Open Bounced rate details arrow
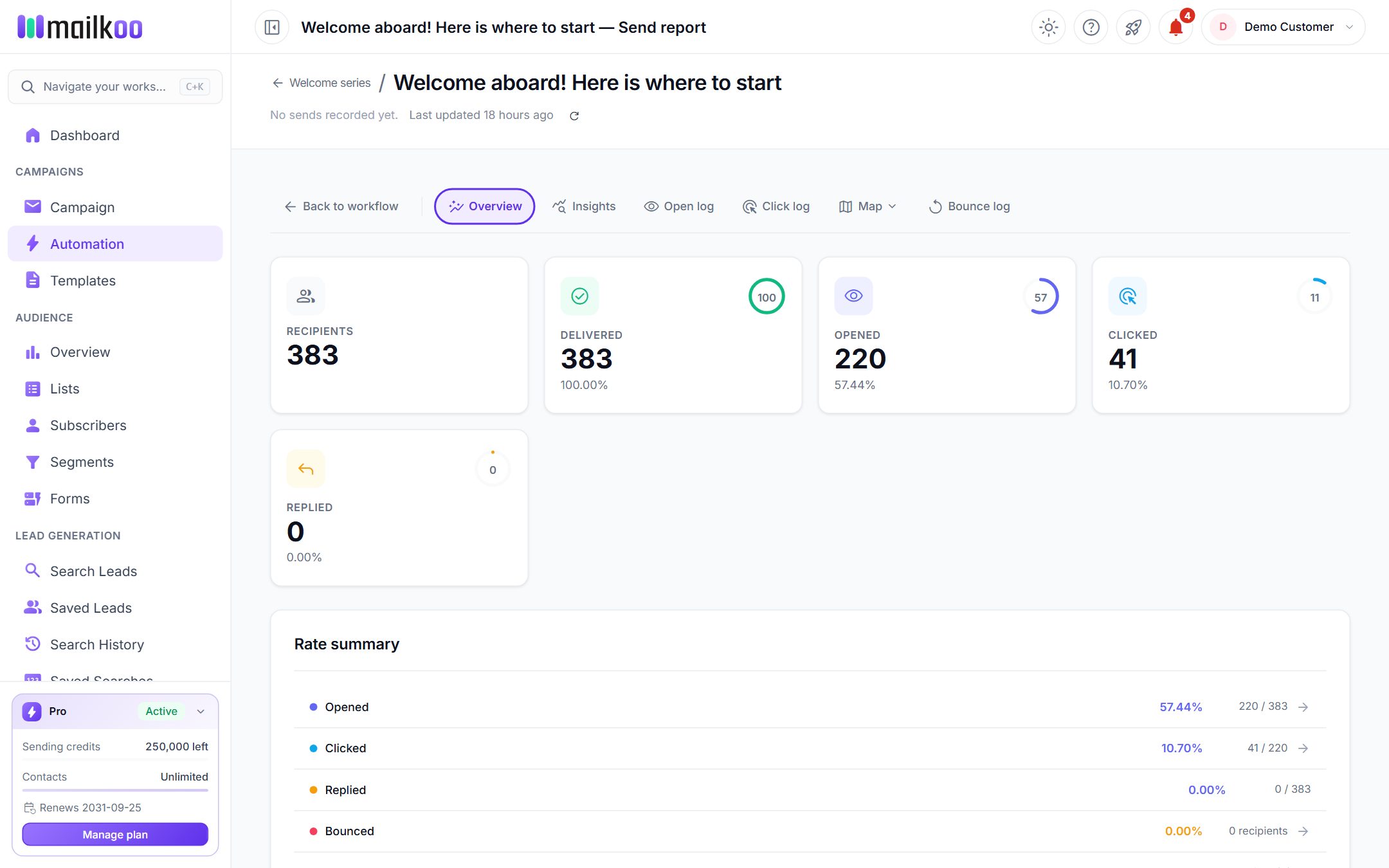1389x868 pixels. 1303,831
